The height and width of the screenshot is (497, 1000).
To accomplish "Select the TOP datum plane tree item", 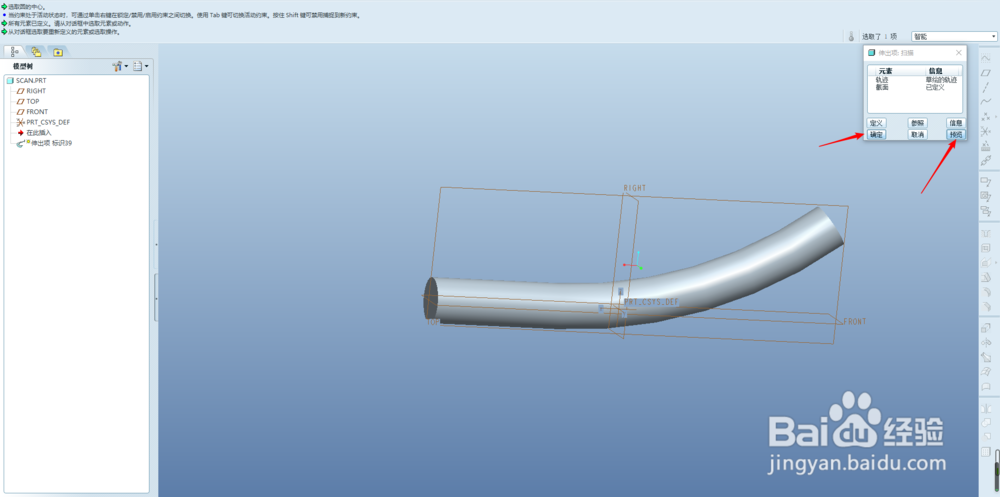I will 28,101.
